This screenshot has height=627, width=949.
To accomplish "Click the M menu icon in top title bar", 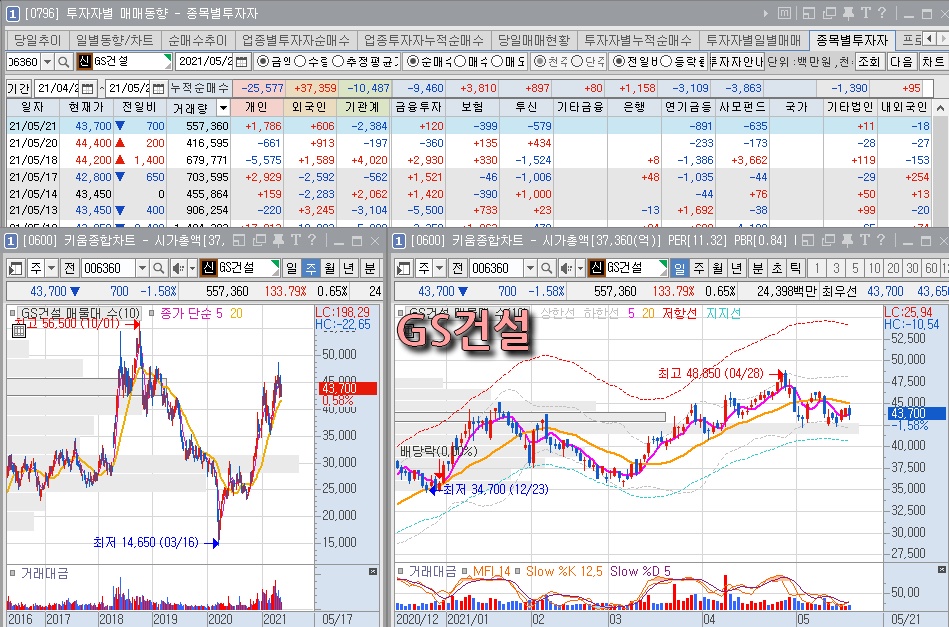I will tap(784, 13).
